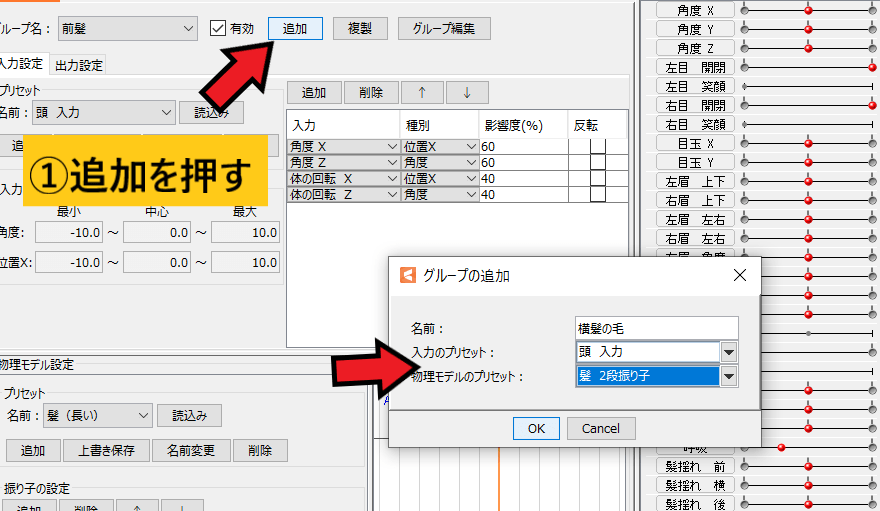This screenshot has height=511, width=880.
Task: Click the 複製 button
Action: pos(360,28)
